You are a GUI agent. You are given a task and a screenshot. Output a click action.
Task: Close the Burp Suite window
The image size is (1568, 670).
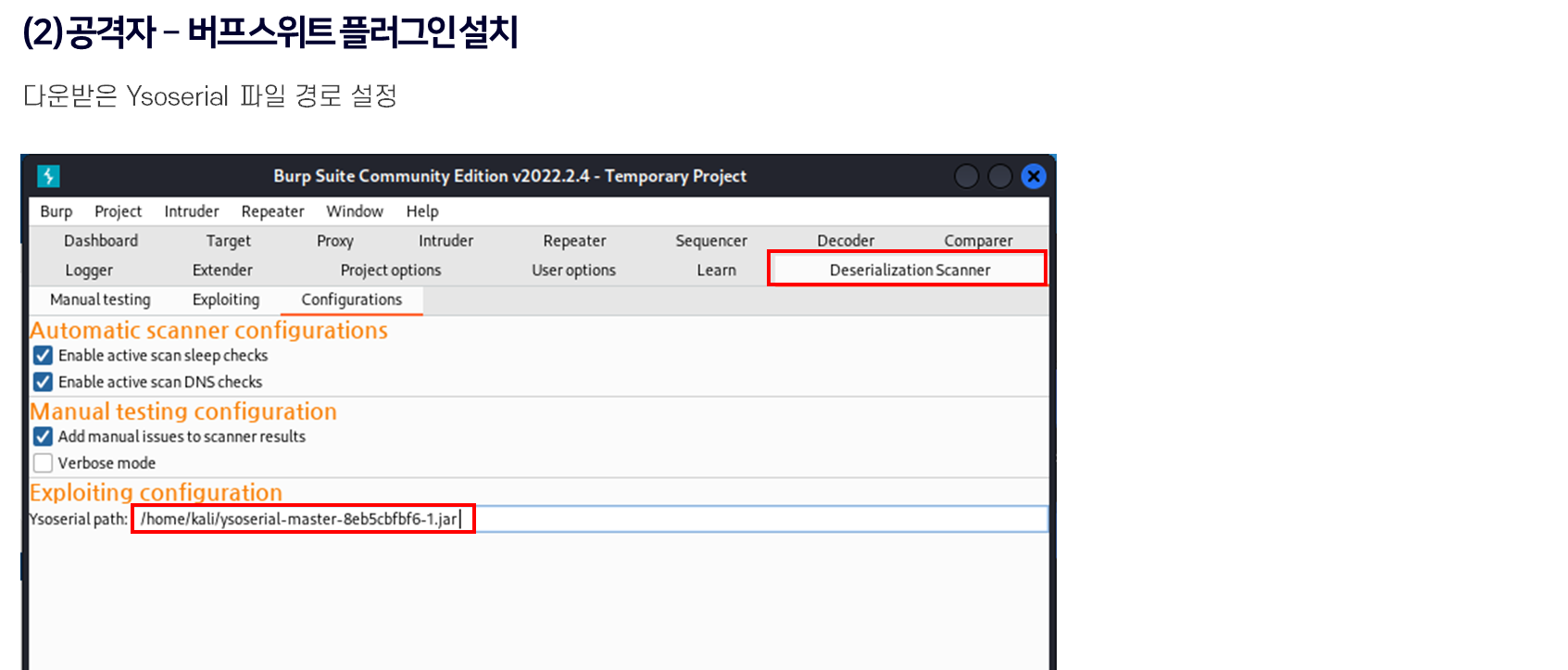tap(1034, 176)
